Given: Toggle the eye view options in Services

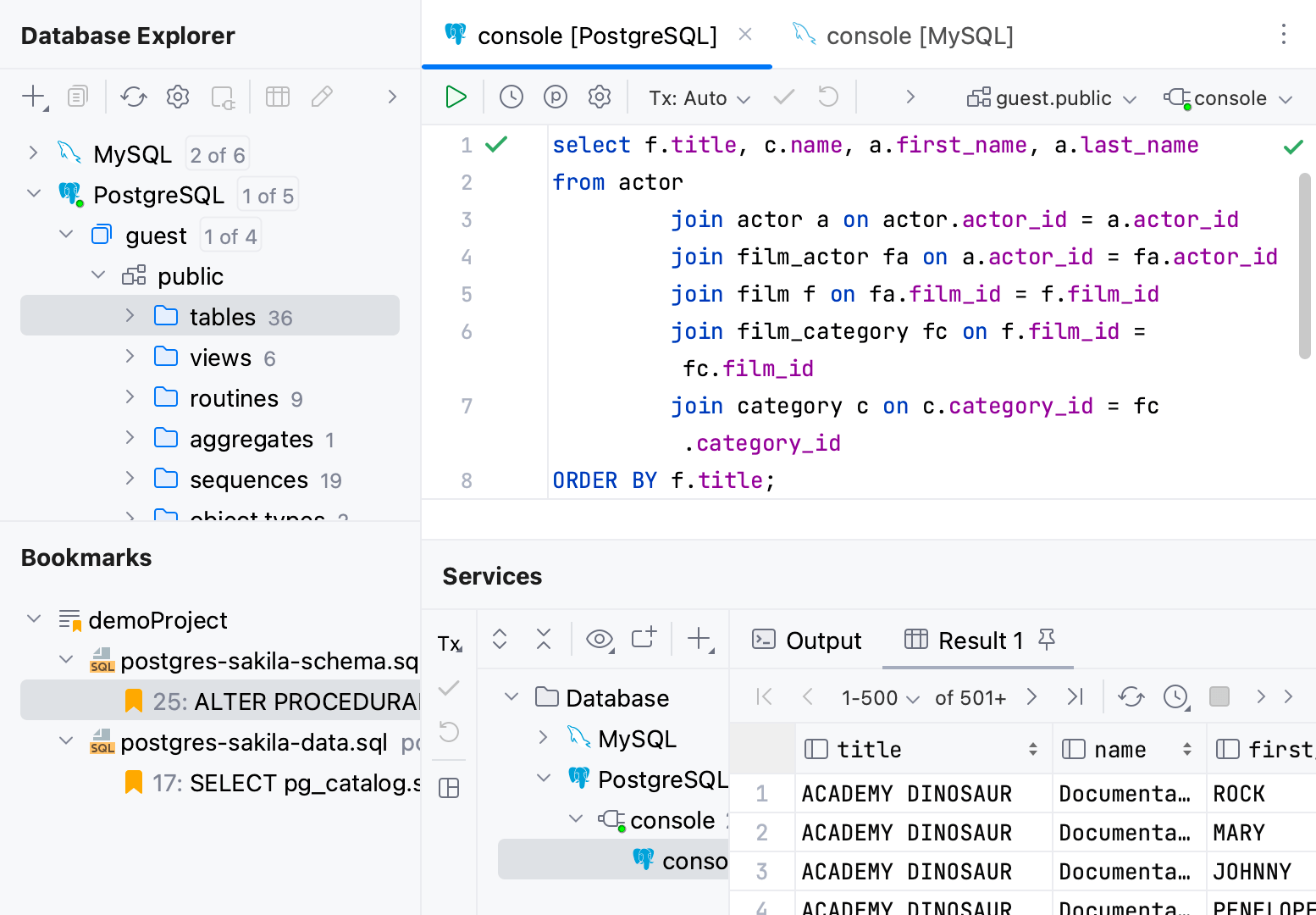Looking at the screenshot, I should [600, 640].
